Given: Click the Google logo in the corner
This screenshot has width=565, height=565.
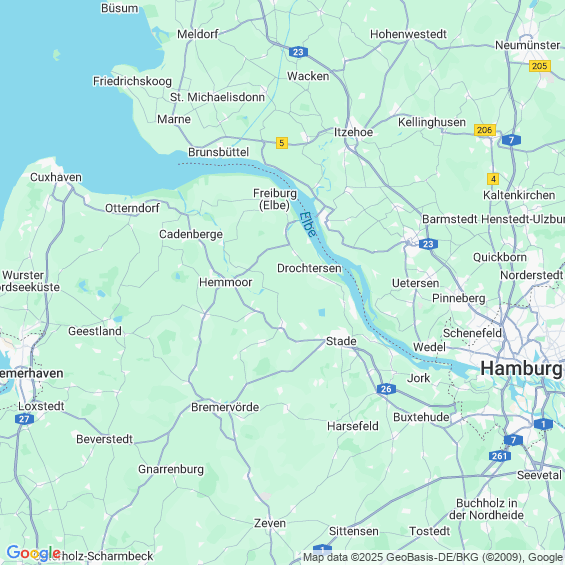Looking at the screenshot, I should 34,553.
